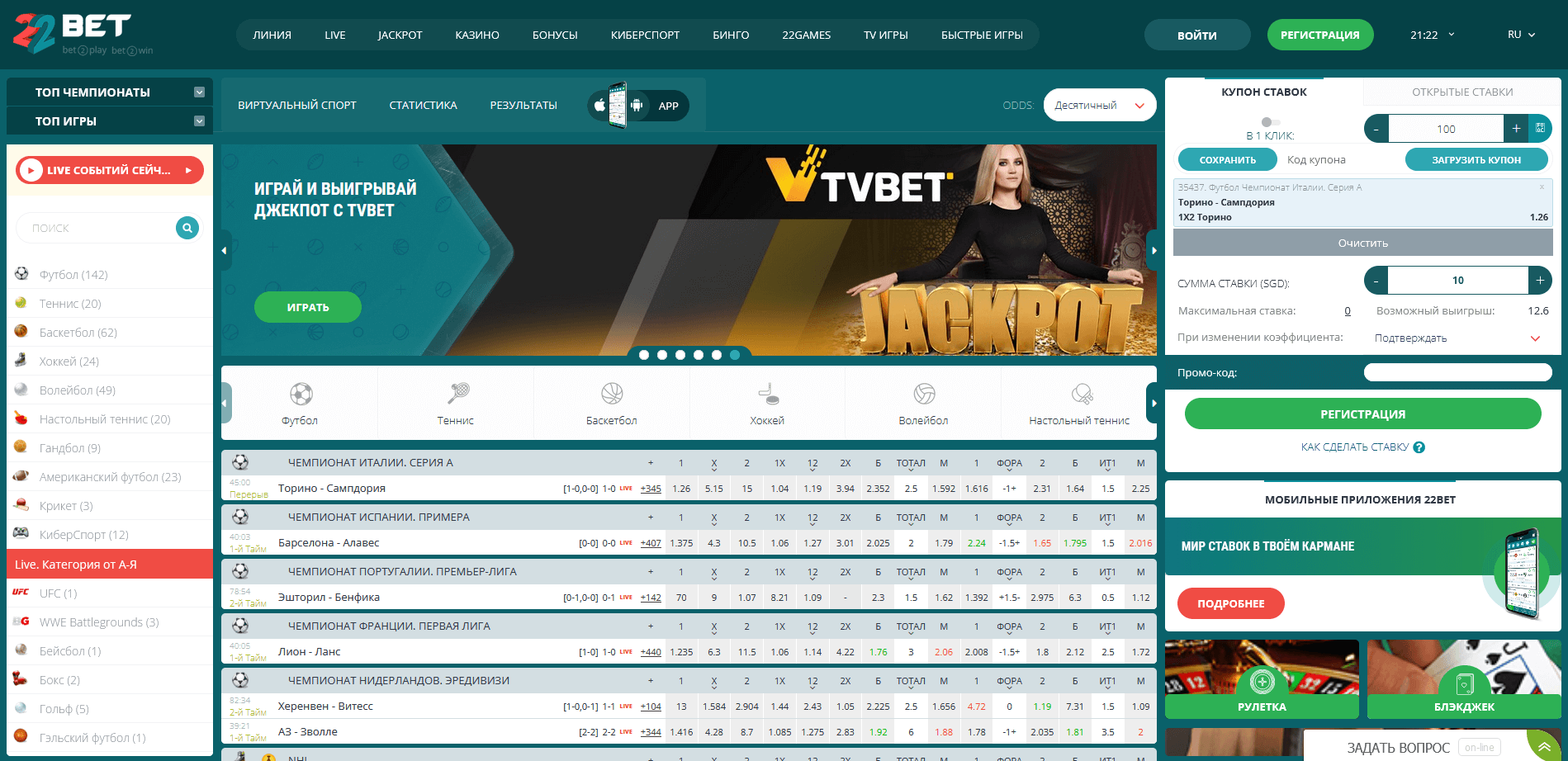The height and width of the screenshot is (761, 1568).
Task: Open the Live menu item
Action: [x=335, y=35]
